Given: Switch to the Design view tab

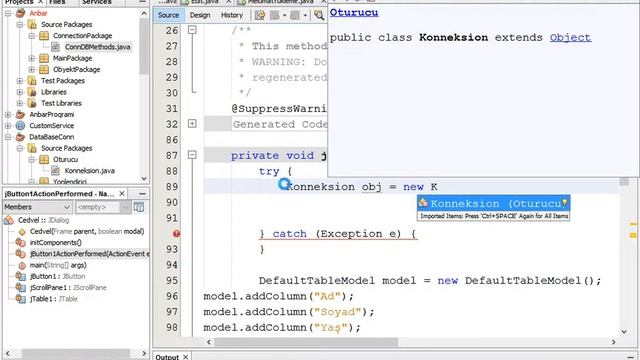Looking at the screenshot, I should 200,15.
